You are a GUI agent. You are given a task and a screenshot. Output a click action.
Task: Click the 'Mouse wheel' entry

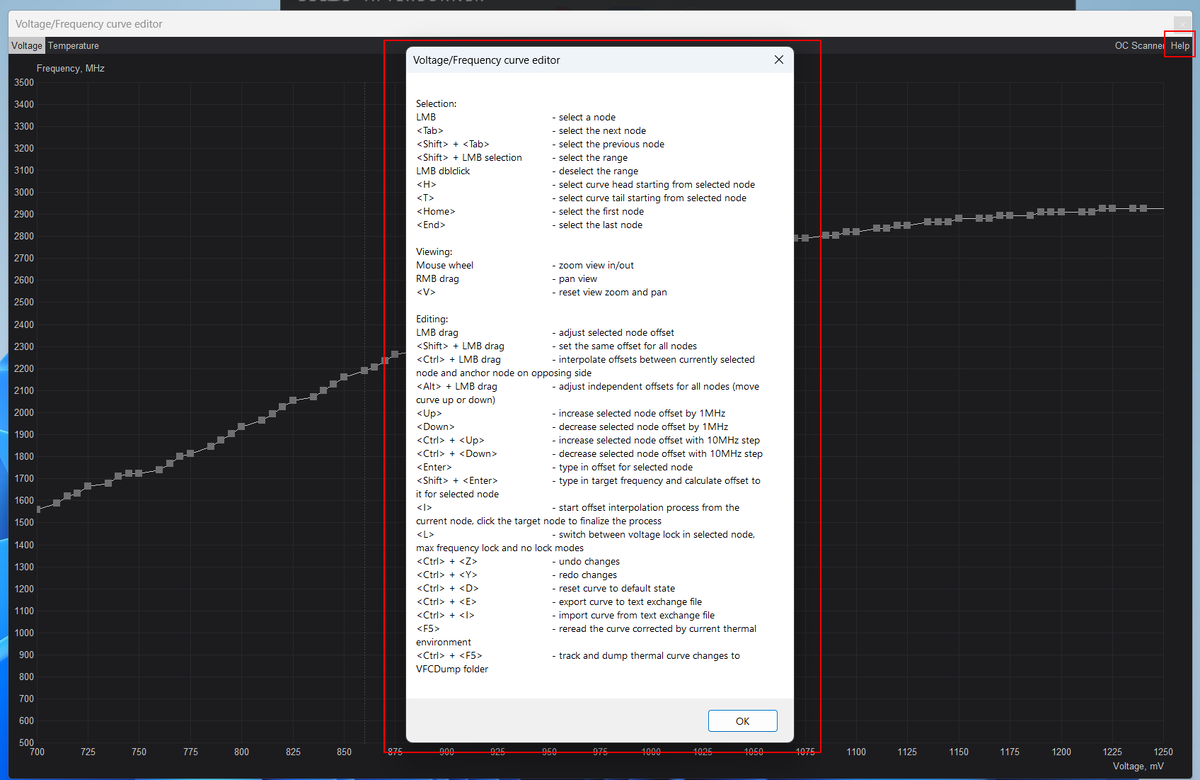click(x=445, y=265)
